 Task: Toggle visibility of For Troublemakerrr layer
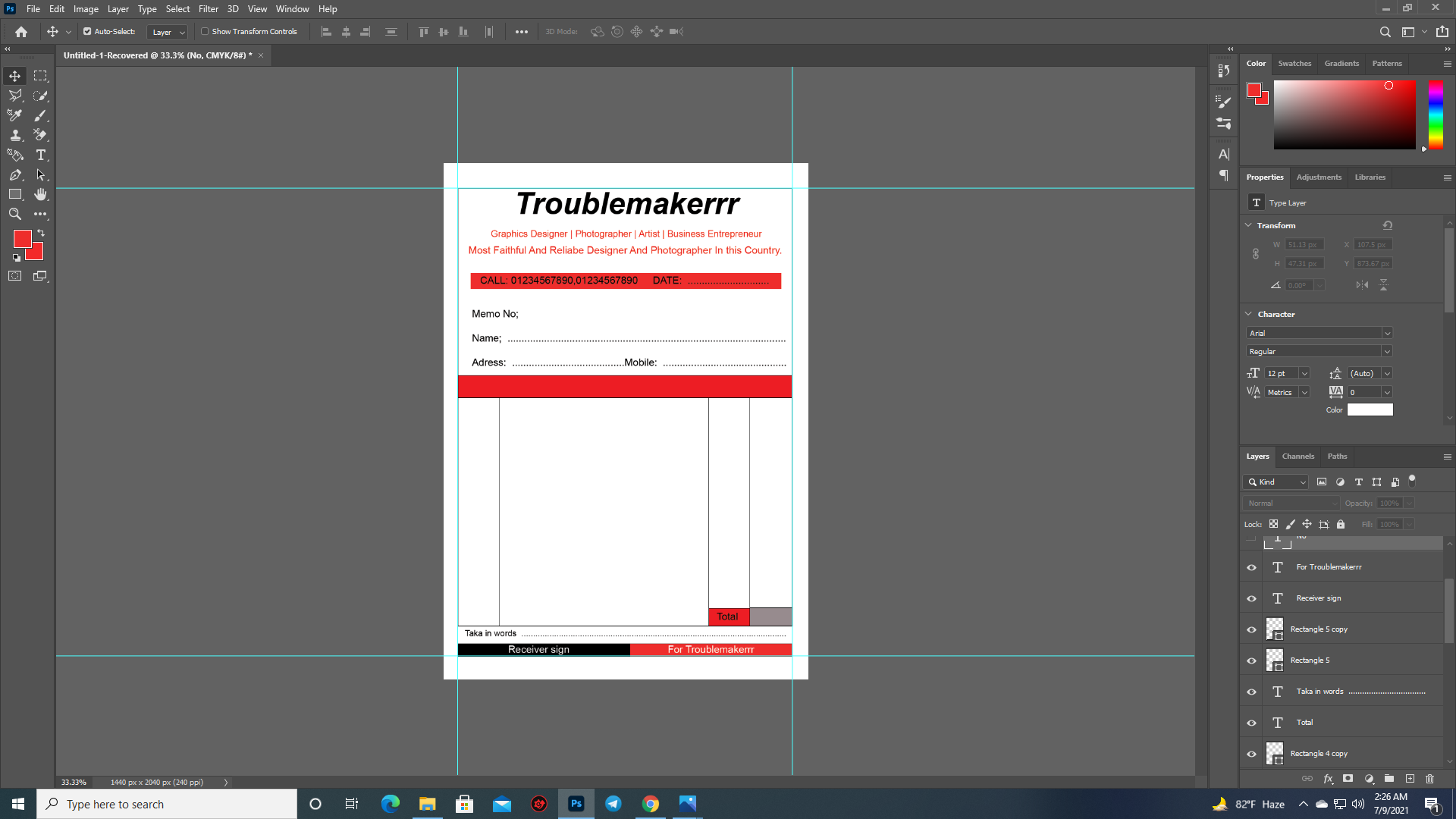click(x=1251, y=567)
